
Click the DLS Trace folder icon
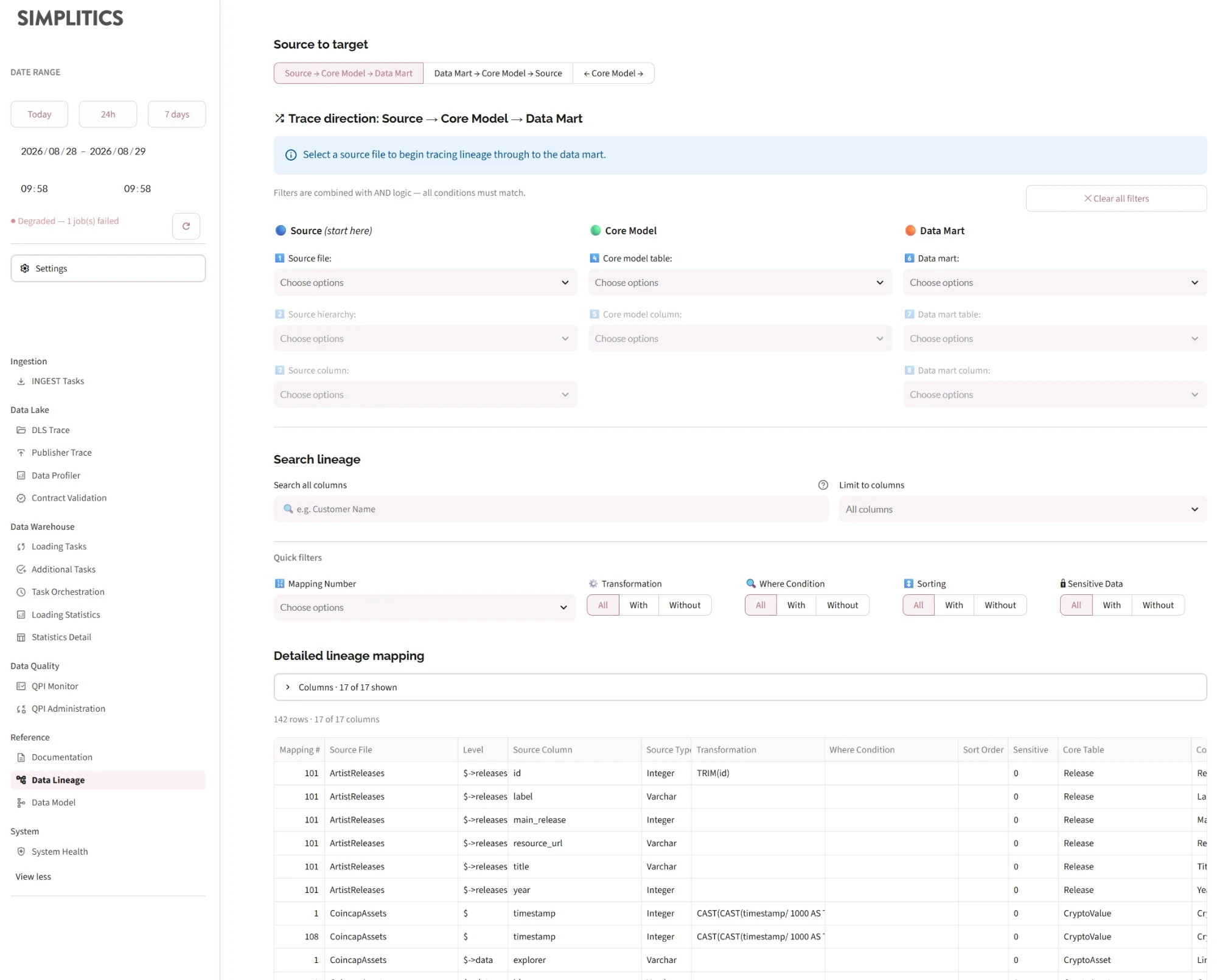coord(21,430)
